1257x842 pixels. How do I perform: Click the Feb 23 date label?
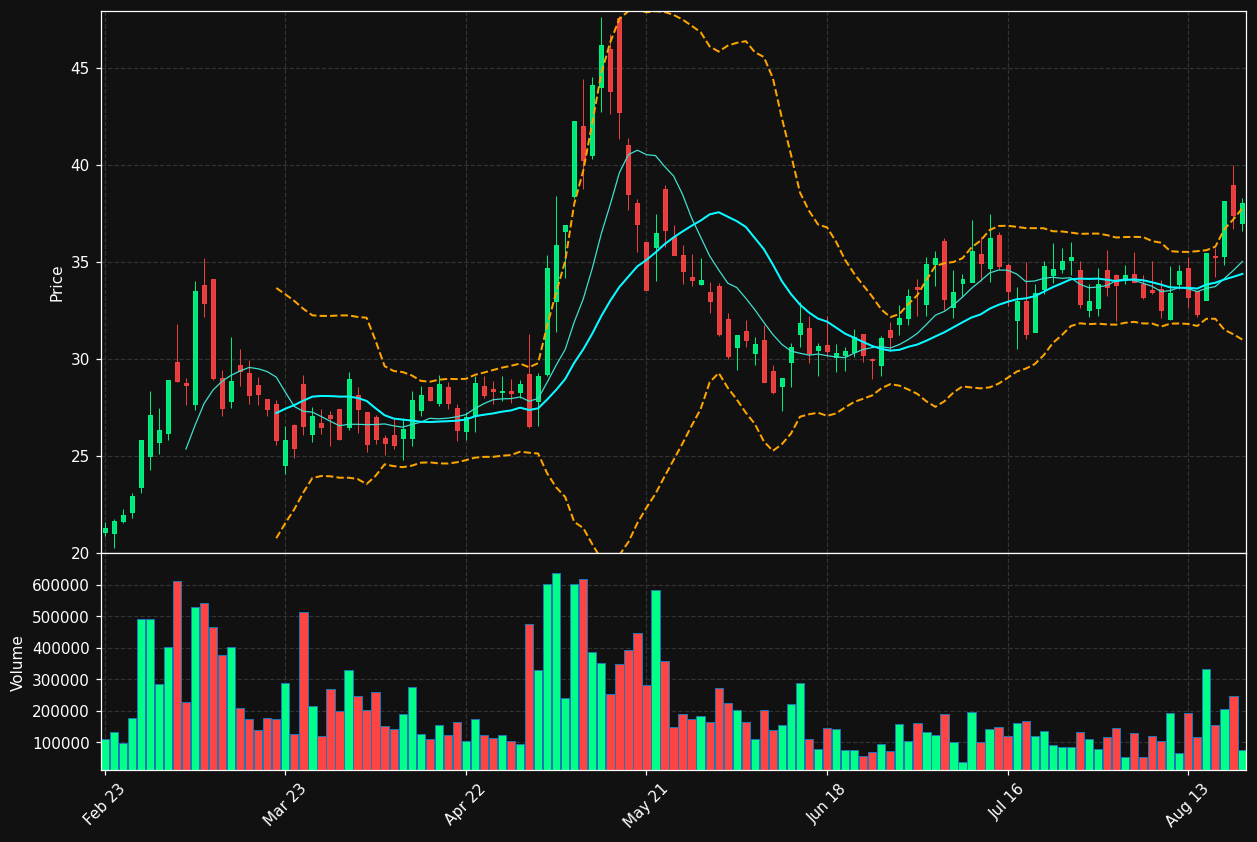(103, 804)
